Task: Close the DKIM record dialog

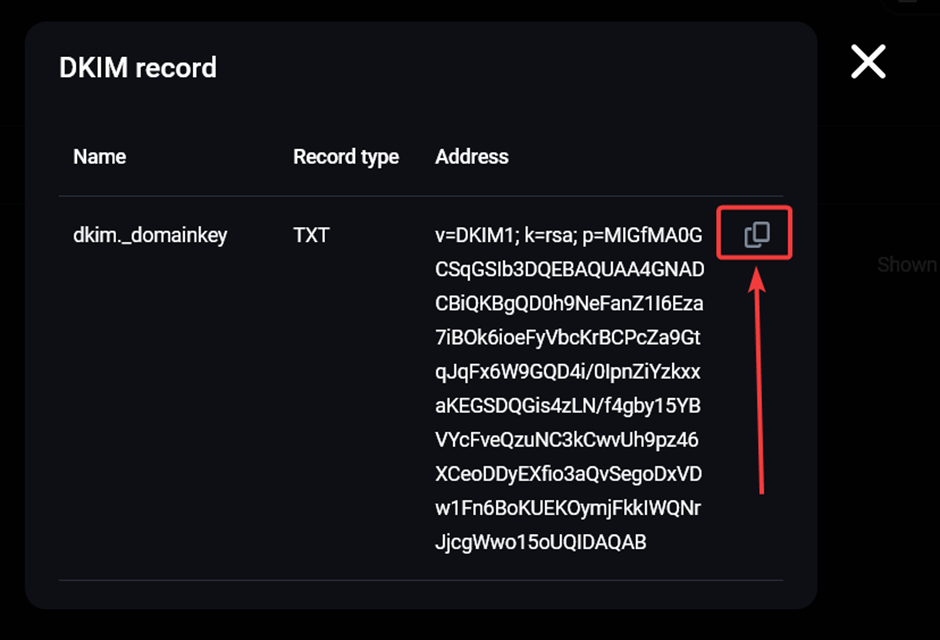Action: [868, 62]
